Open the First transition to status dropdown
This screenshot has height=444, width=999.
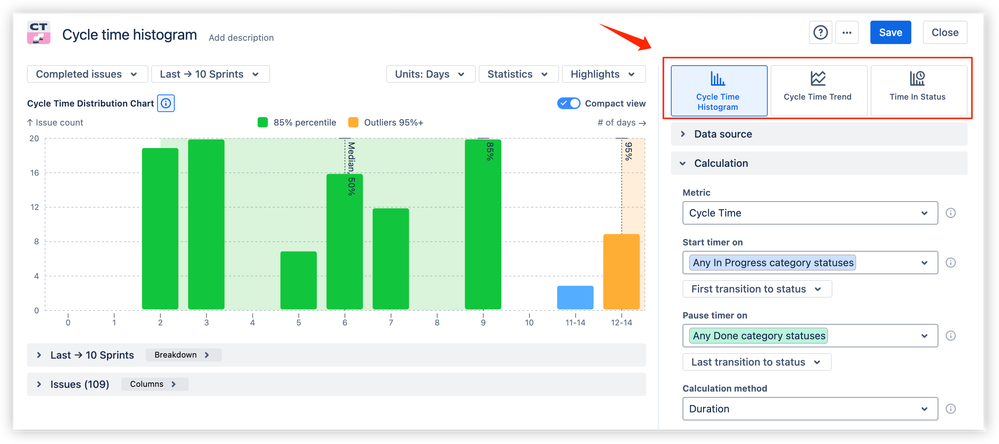[x=757, y=289]
